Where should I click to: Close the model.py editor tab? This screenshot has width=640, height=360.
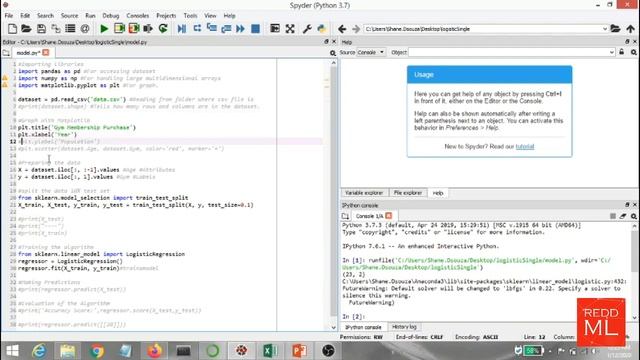pos(46,52)
